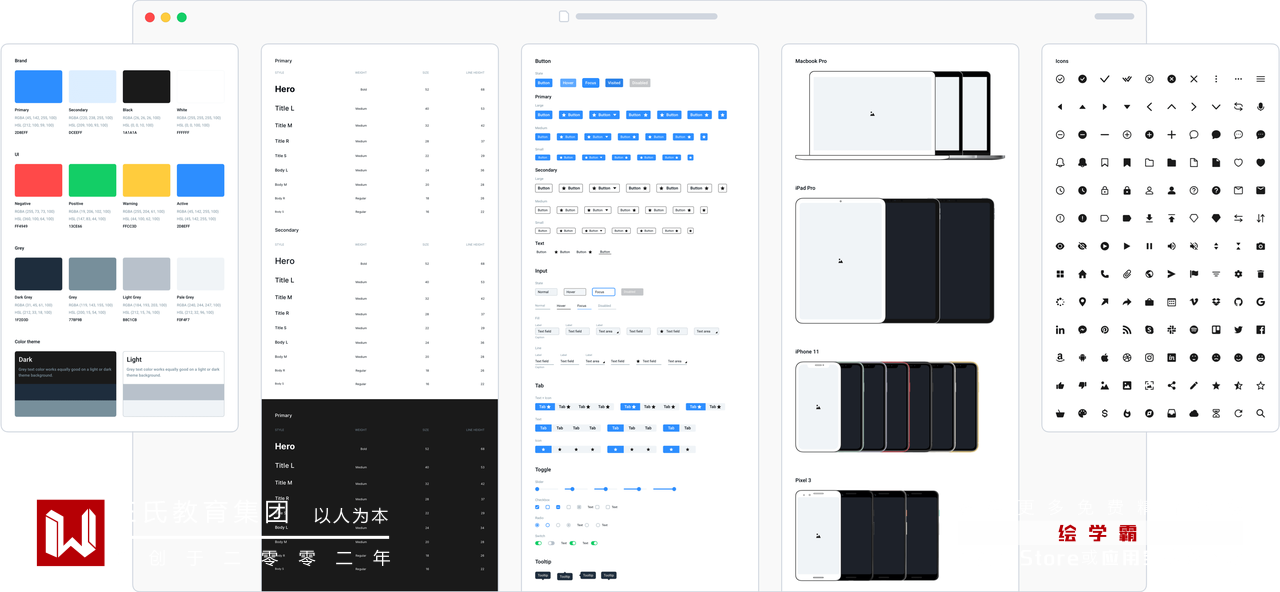Click the chevron-right arrow icon

(1194, 107)
